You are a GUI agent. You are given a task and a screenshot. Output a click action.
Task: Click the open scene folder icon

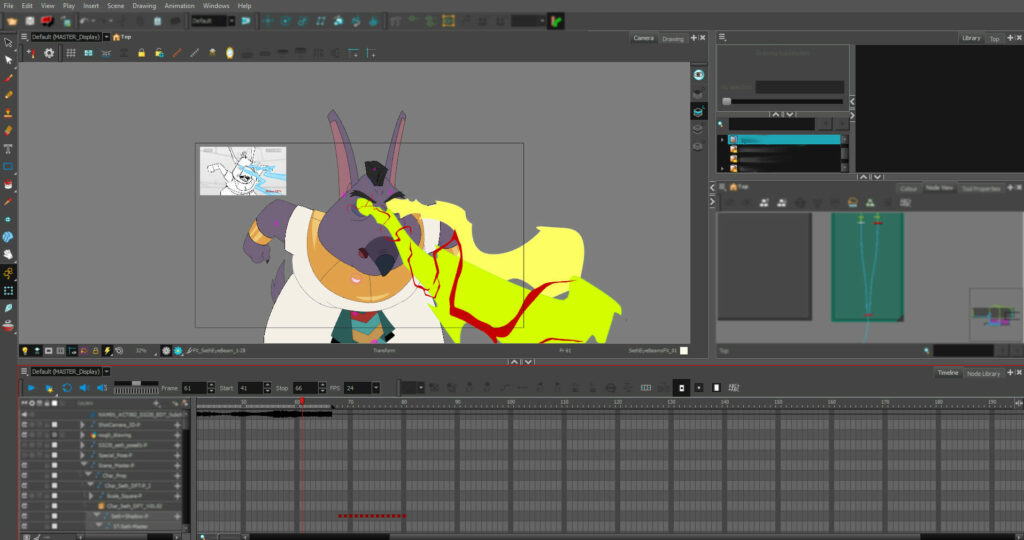click(x=12, y=22)
